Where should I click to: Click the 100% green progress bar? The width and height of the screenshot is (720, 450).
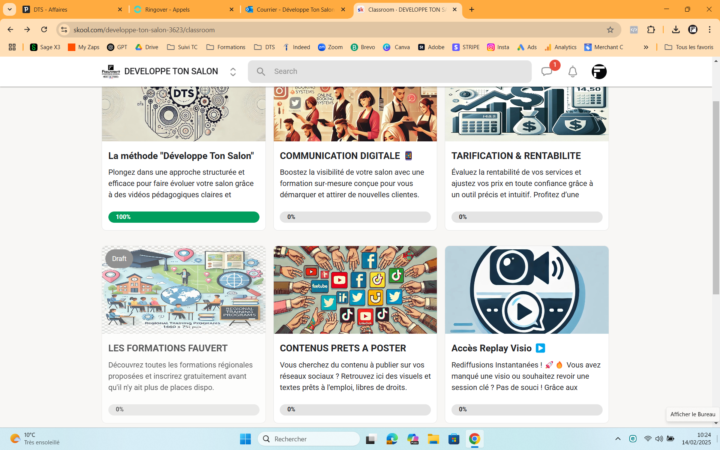(x=184, y=217)
